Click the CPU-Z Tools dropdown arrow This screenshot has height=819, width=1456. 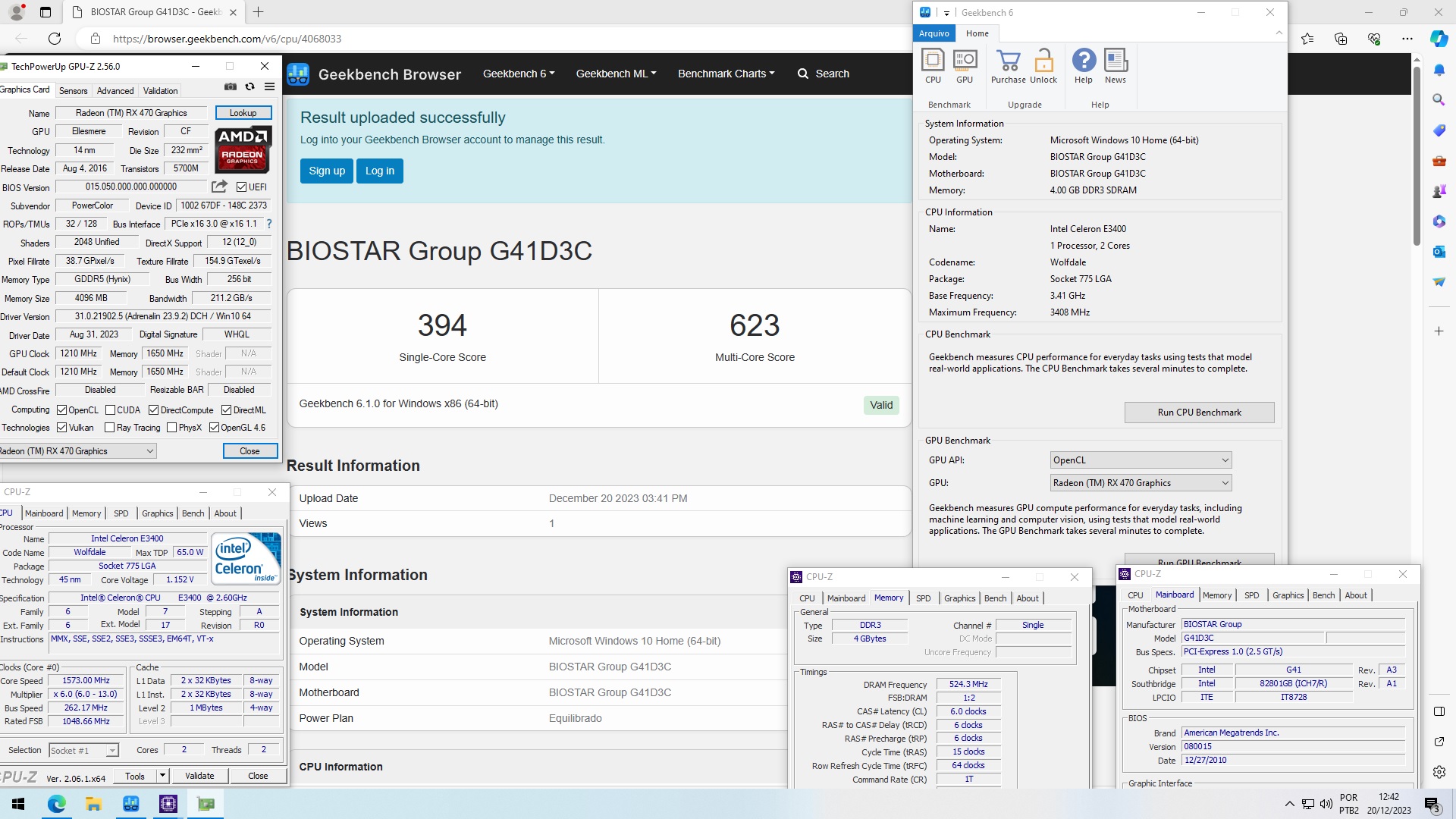pyautogui.click(x=162, y=776)
